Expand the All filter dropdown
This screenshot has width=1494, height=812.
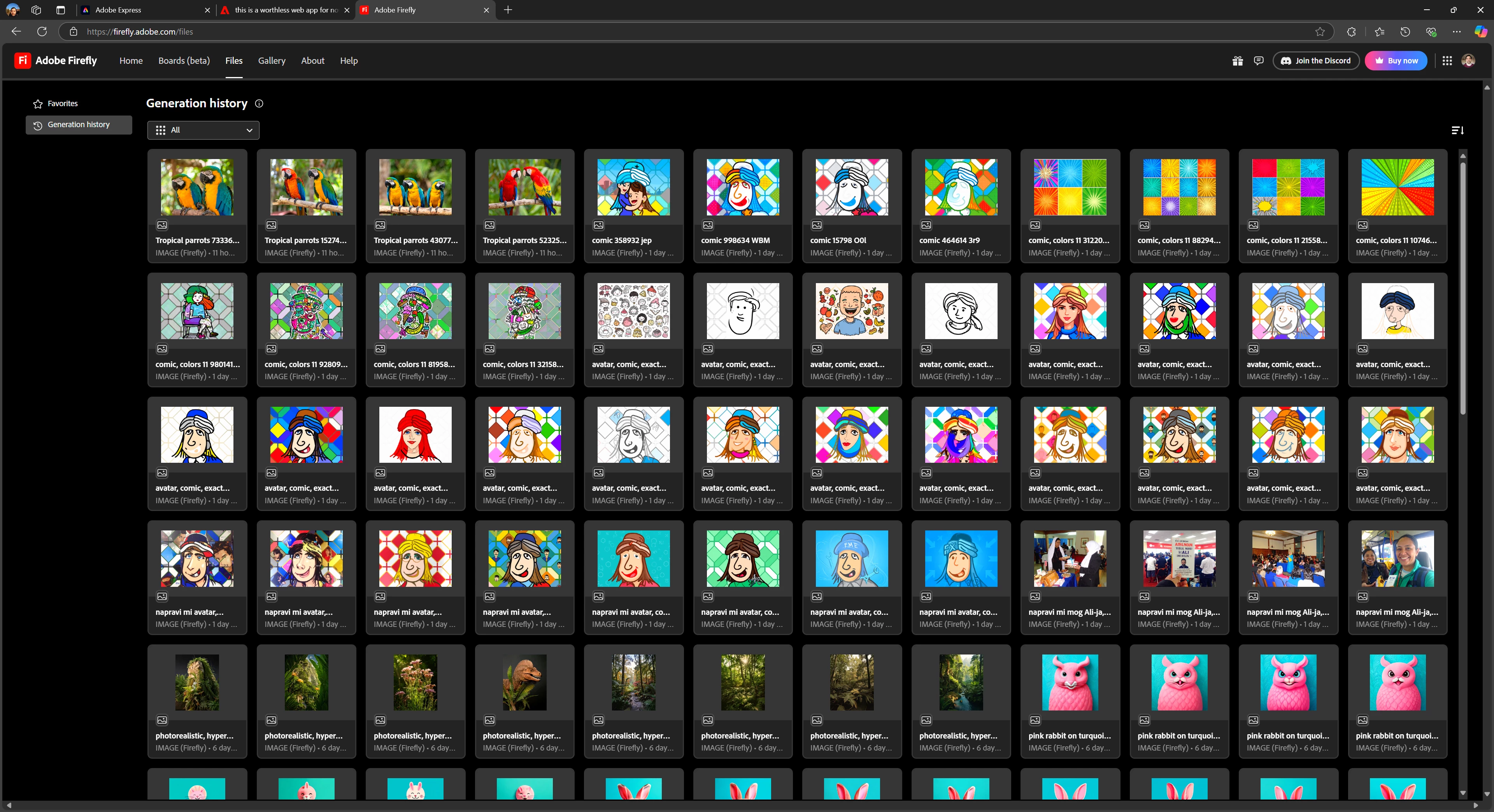tap(203, 130)
